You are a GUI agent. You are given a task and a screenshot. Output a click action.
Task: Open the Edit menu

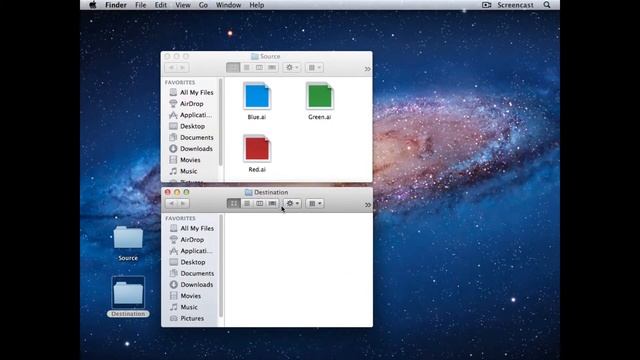[160, 5]
